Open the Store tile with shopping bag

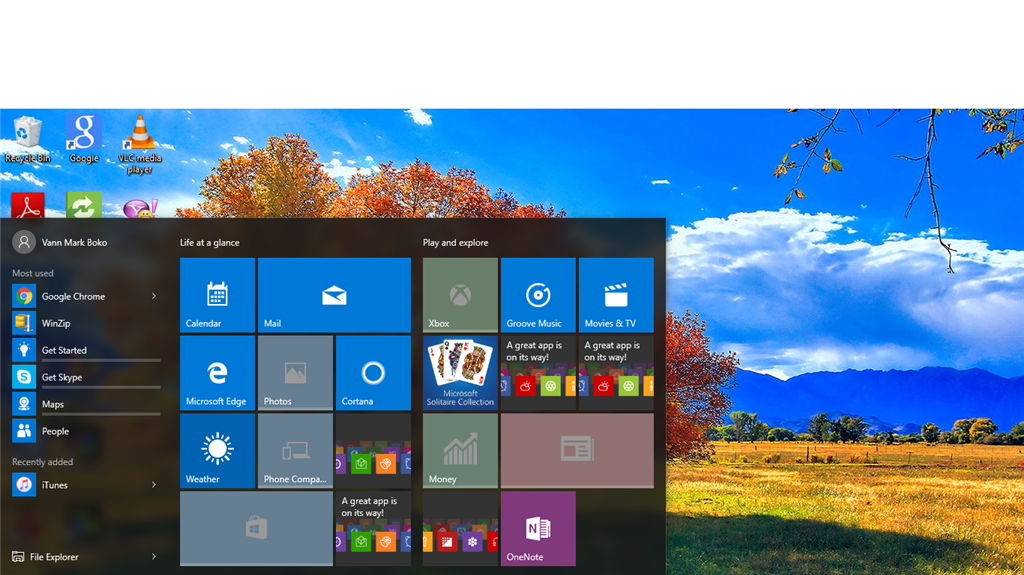click(x=256, y=529)
